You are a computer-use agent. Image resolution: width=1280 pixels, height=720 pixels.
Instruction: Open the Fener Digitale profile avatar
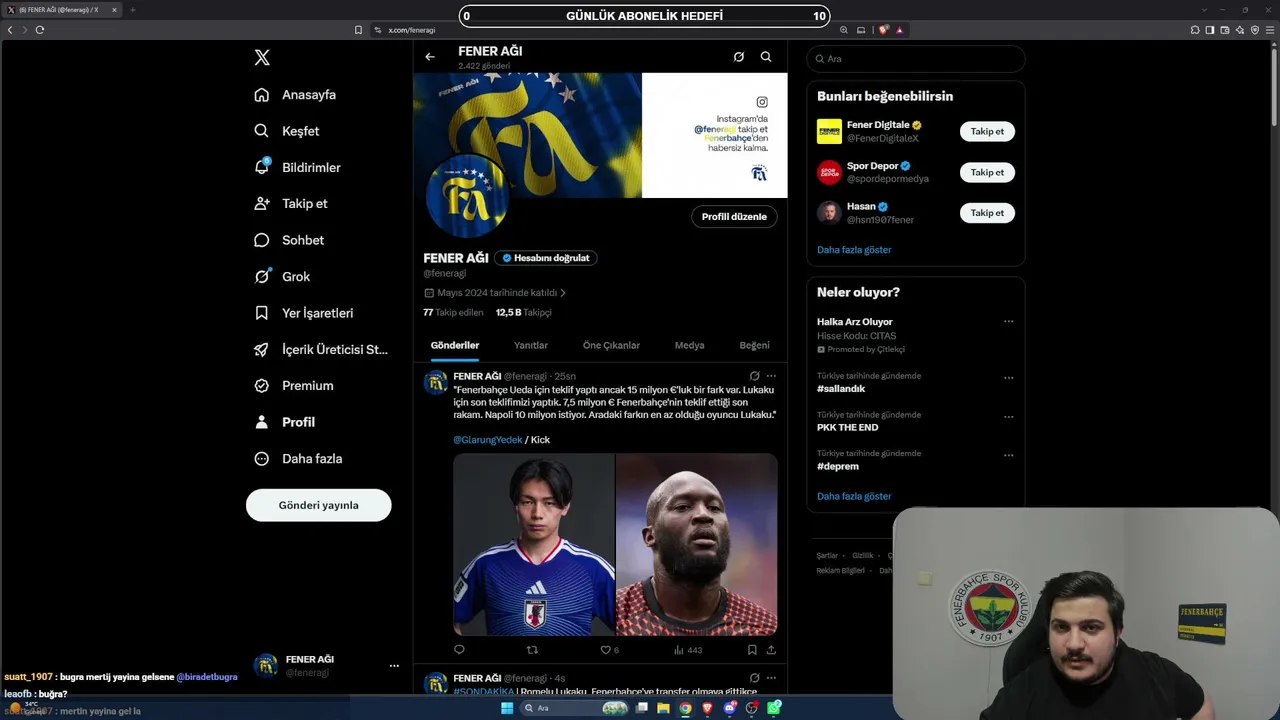pyautogui.click(x=829, y=131)
